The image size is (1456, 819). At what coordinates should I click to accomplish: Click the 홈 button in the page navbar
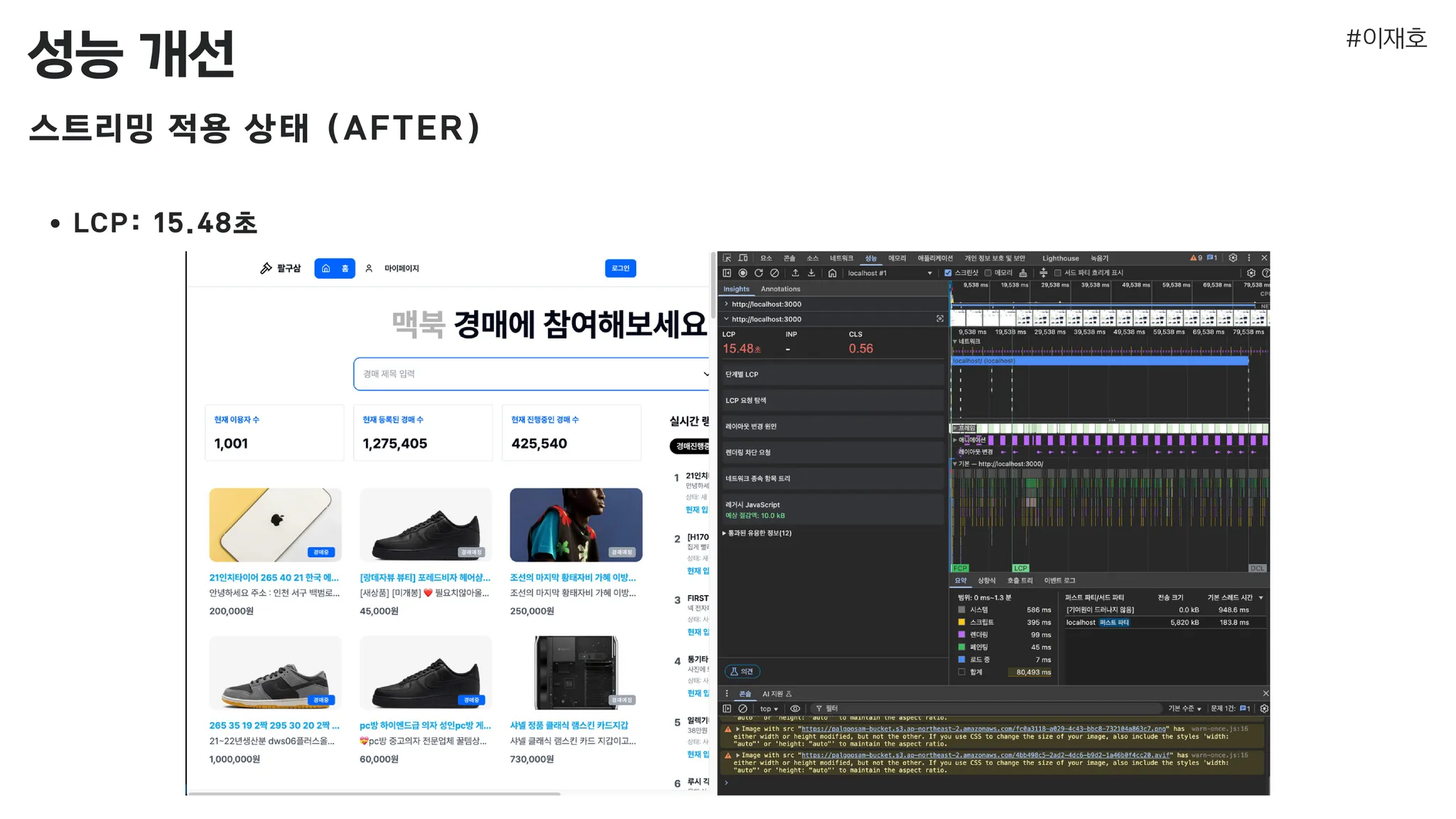click(x=335, y=268)
